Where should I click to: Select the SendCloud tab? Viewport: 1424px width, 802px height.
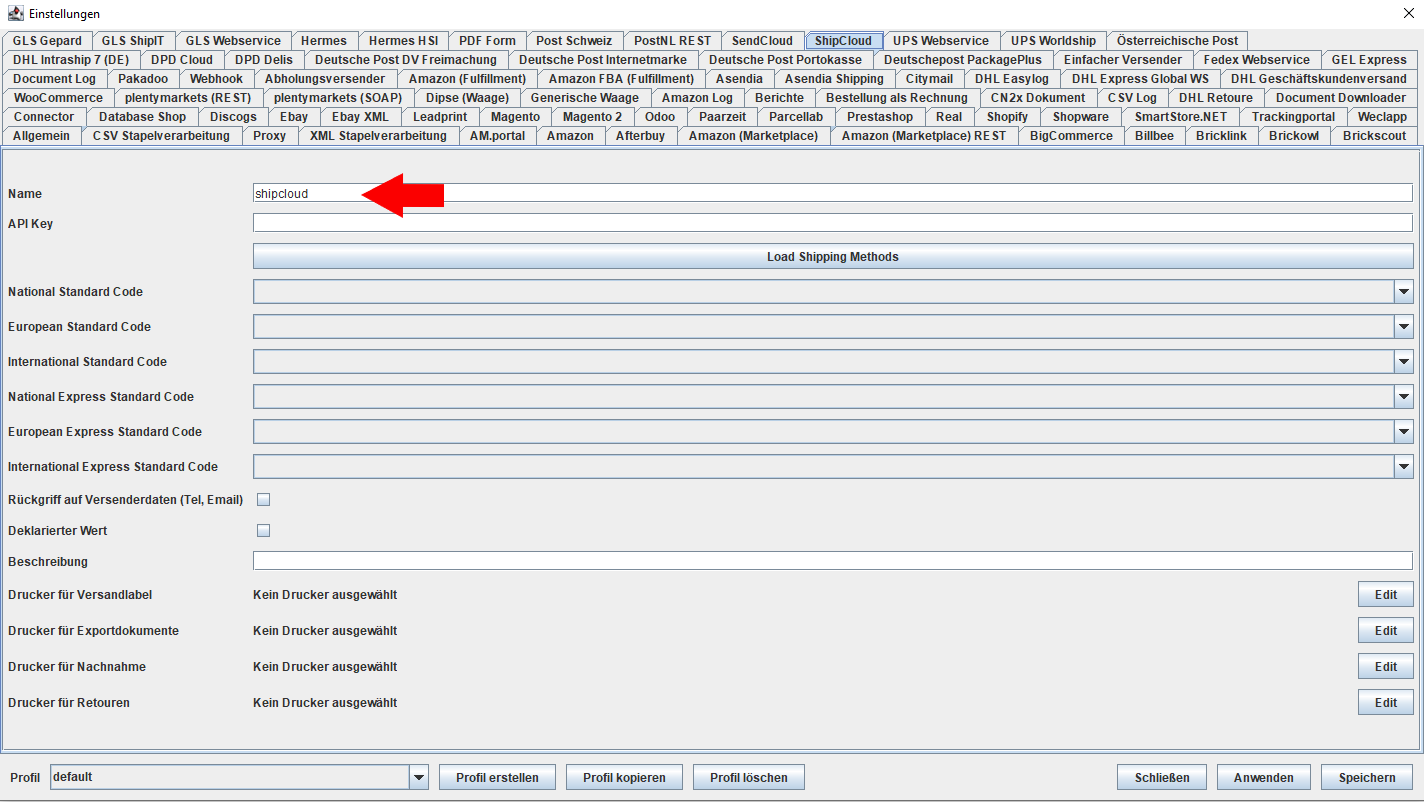coord(762,41)
